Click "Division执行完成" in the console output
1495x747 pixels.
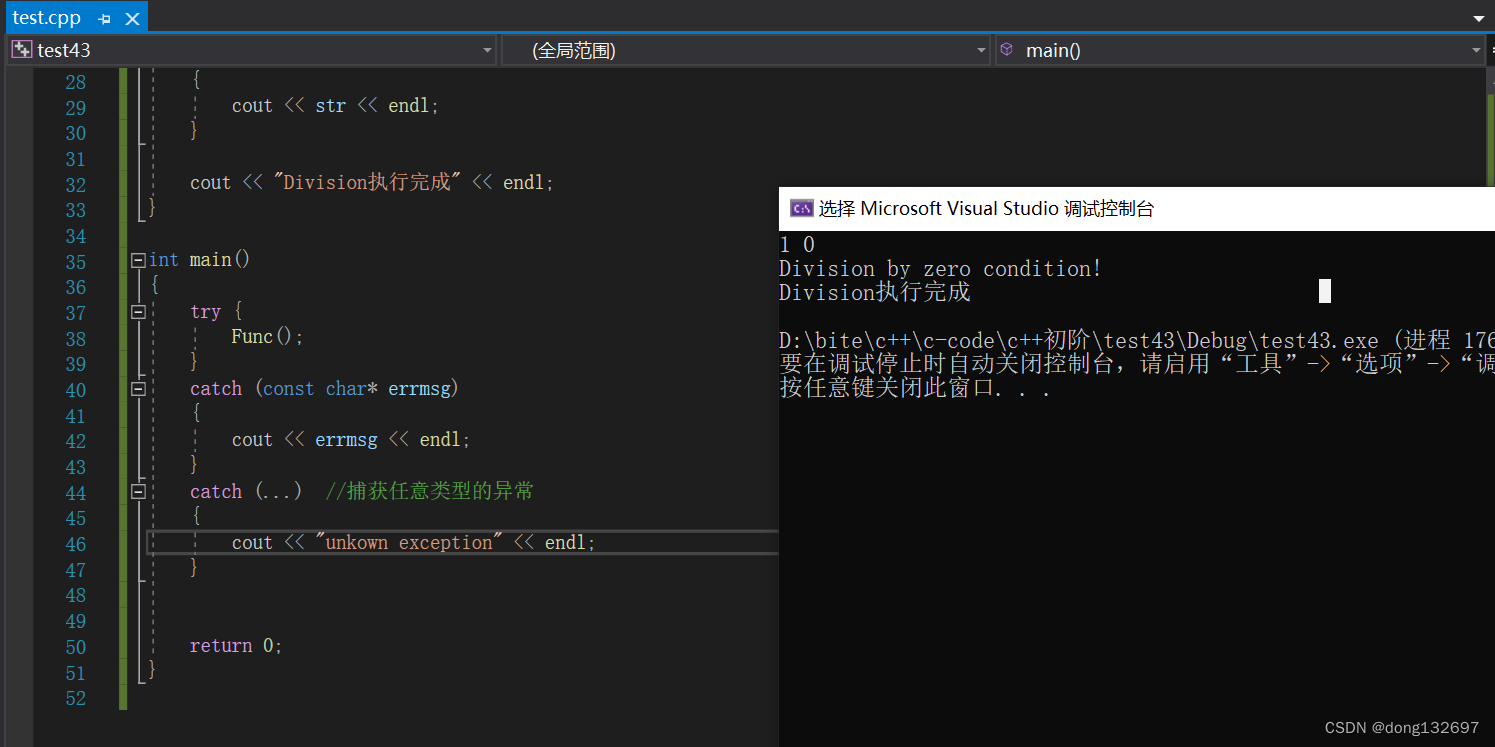[875, 292]
